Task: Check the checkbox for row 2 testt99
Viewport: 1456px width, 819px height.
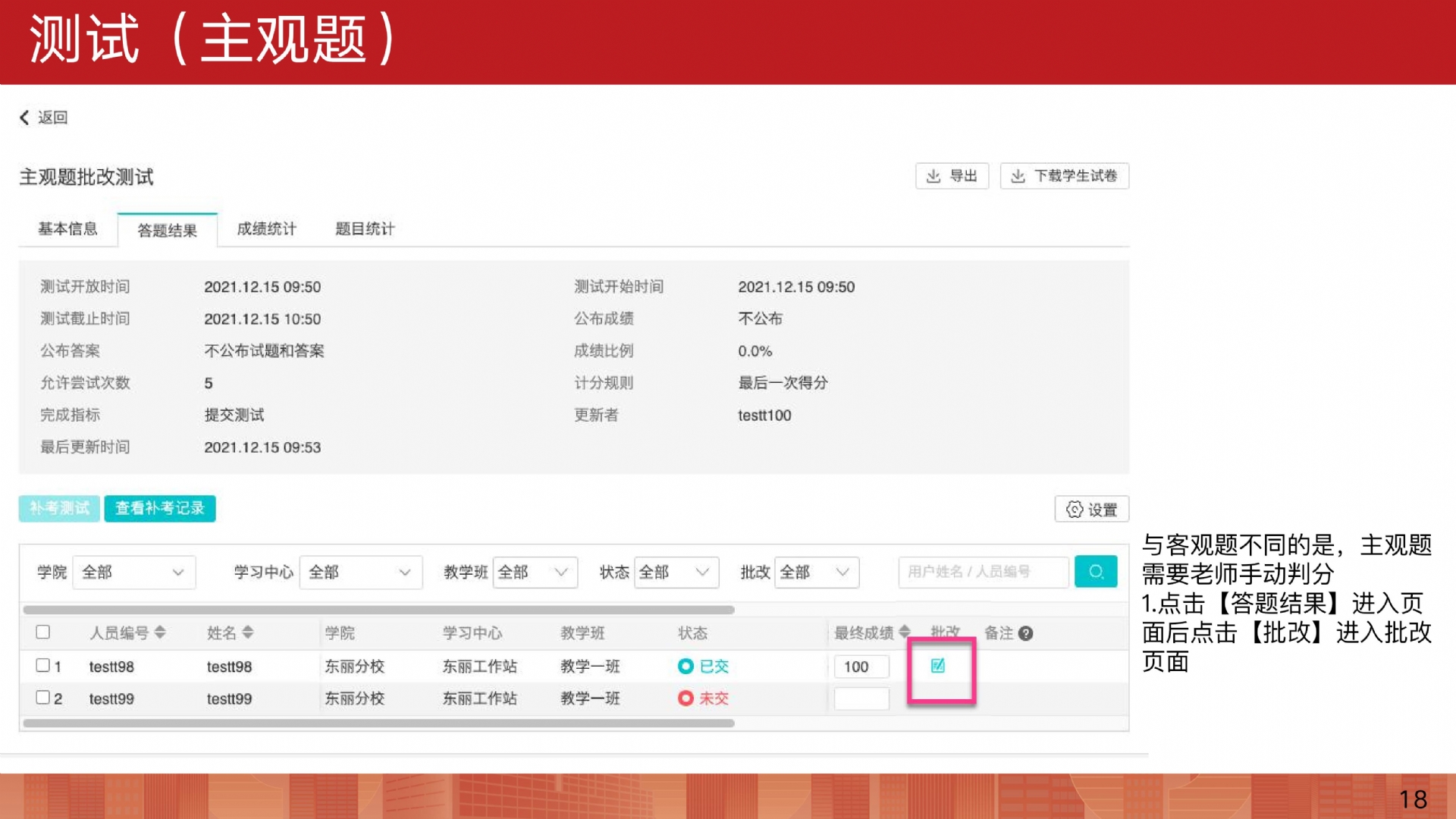Action: (x=43, y=697)
